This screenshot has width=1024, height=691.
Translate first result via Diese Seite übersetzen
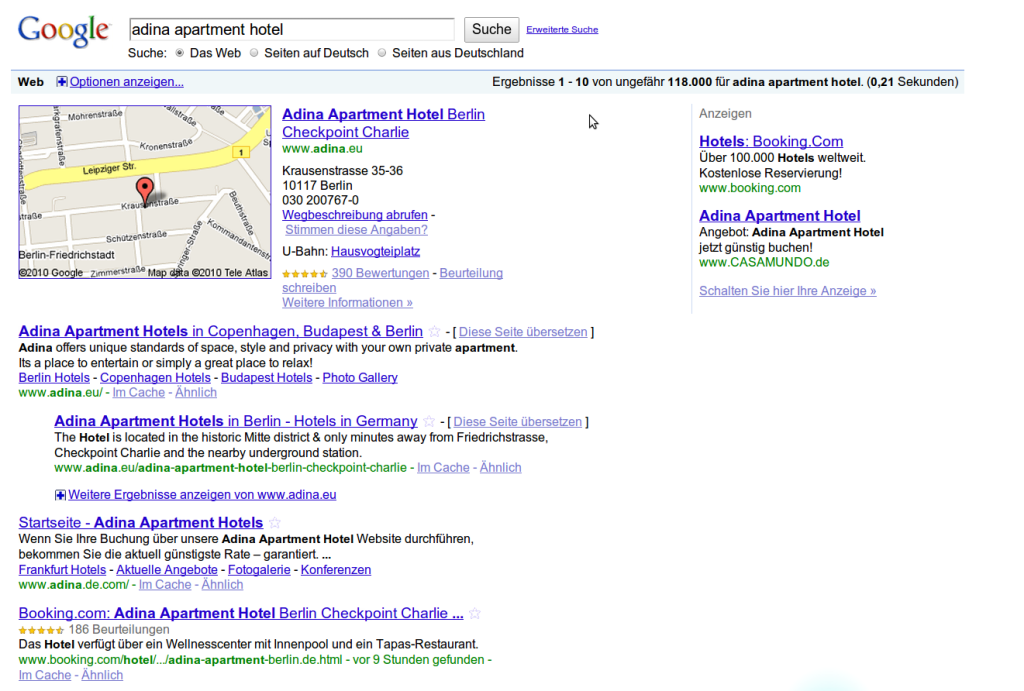click(x=523, y=332)
